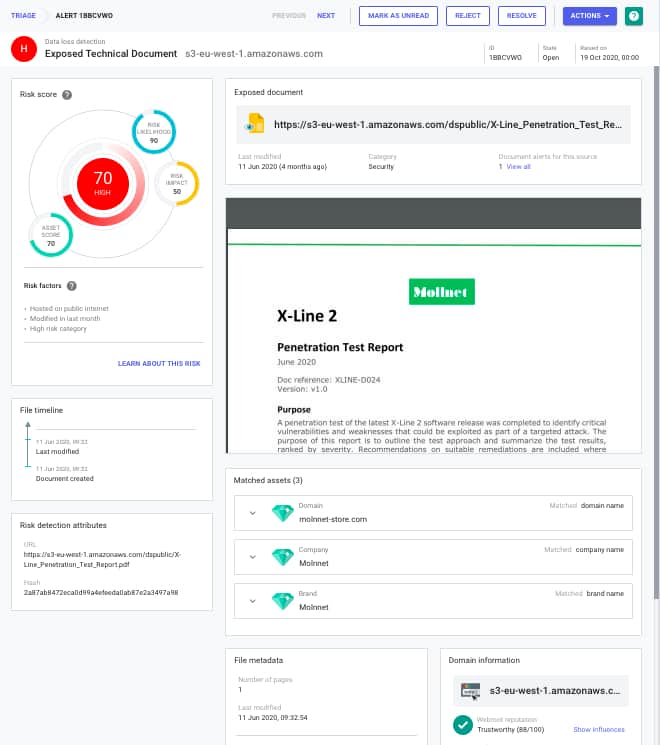Click '11 Jun 2020 (4 months ago)' text
The height and width of the screenshot is (745, 660).
(x=282, y=167)
